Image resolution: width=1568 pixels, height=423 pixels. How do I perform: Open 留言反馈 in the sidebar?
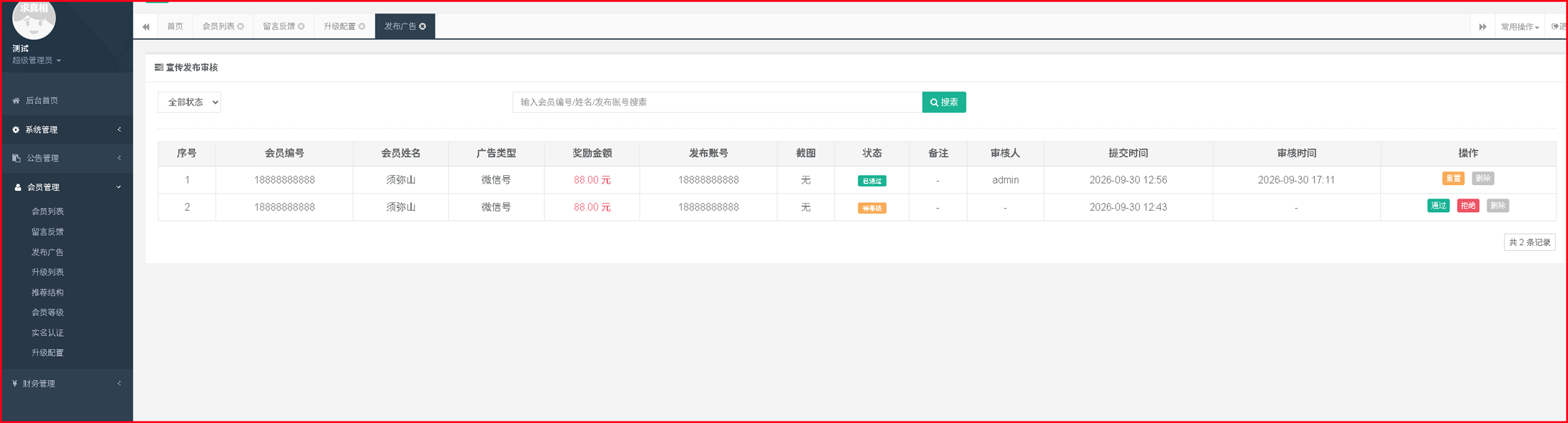point(48,232)
